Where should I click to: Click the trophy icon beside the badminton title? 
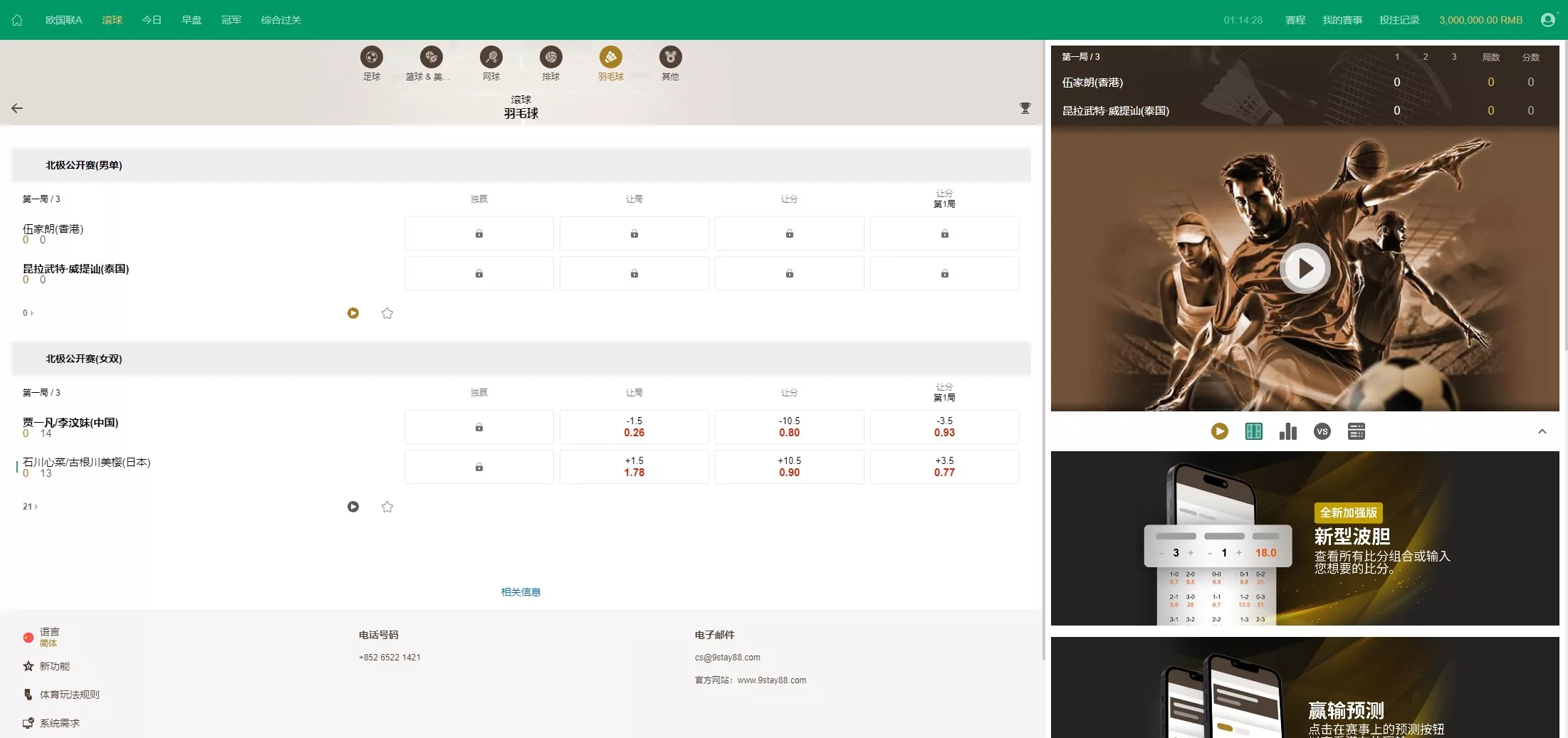coord(1025,108)
